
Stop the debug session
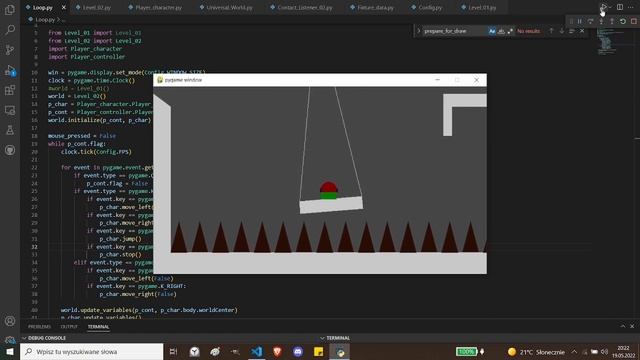(x=633, y=21)
